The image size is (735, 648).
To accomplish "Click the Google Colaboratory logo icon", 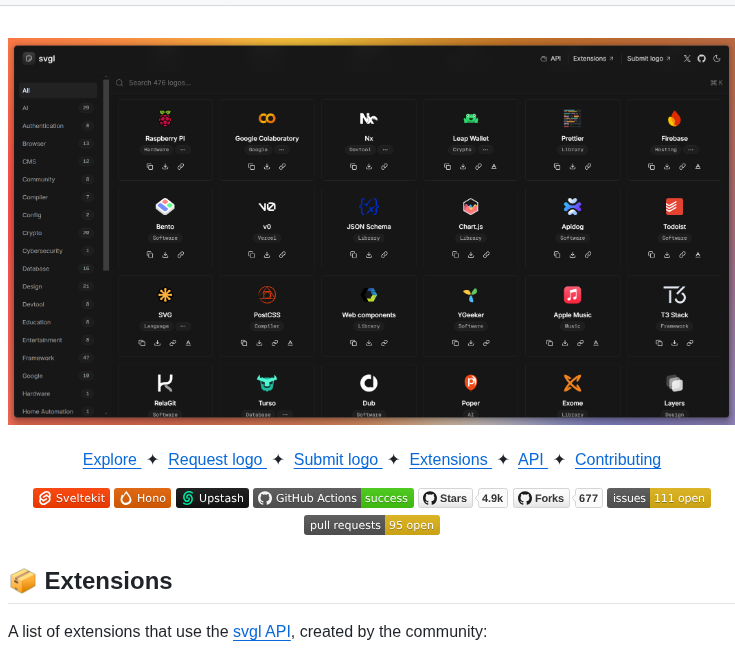I will 267,118.
